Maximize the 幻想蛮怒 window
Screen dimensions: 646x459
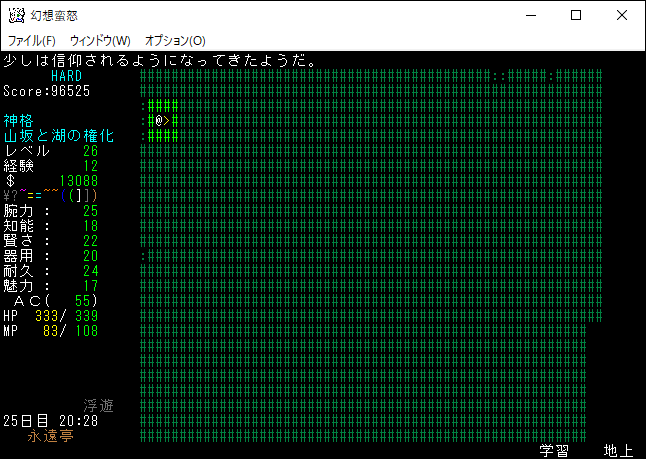tap(576, 15)
